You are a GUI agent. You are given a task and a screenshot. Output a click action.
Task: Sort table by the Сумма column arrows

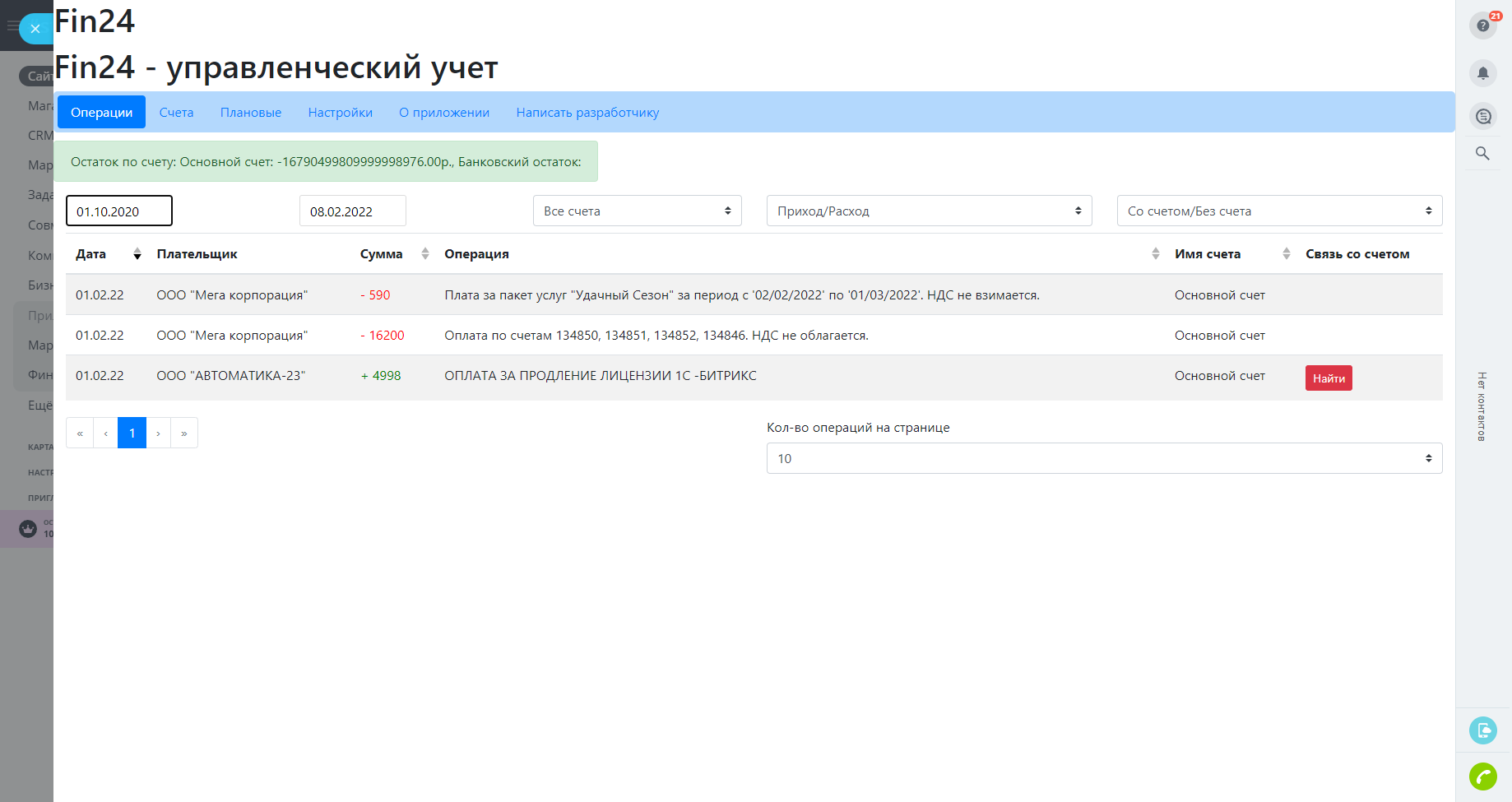point(425,254)
